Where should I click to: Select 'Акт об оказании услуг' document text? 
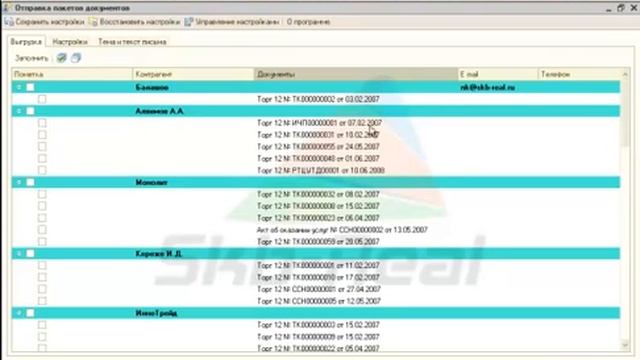tap(342, 230)
